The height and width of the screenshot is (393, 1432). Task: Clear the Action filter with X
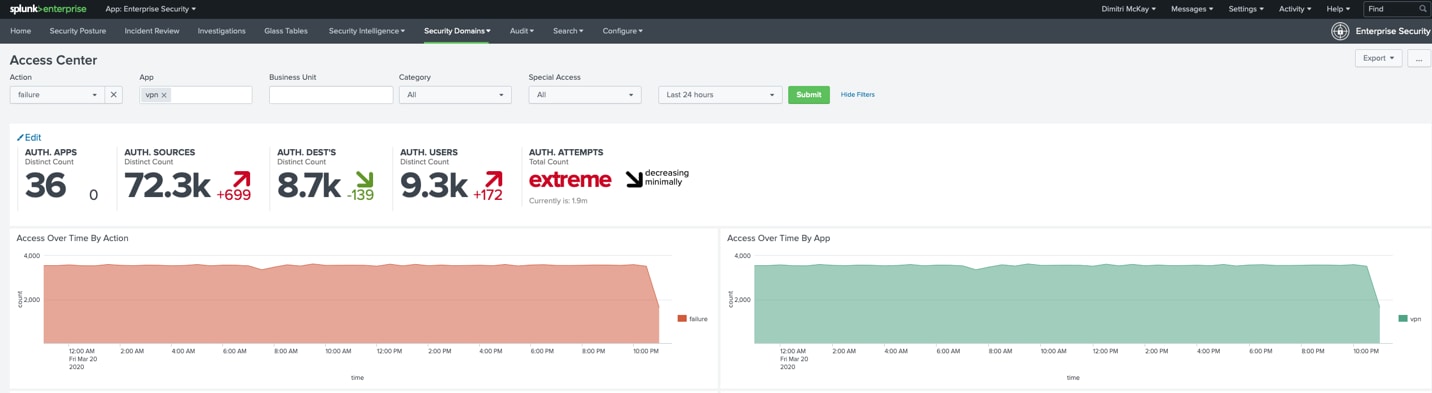[114, 95]
